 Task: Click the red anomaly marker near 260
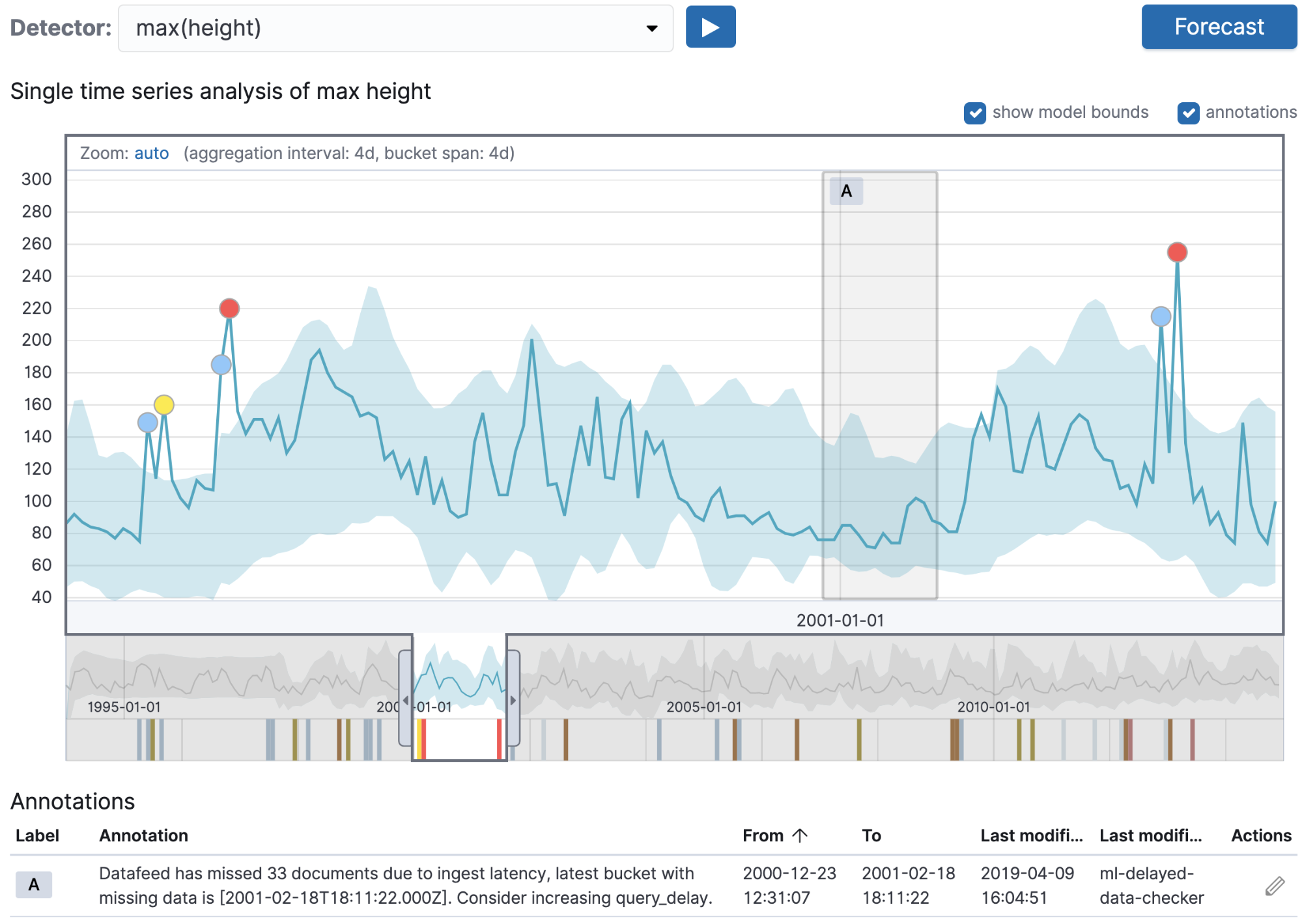point(1176,252)
